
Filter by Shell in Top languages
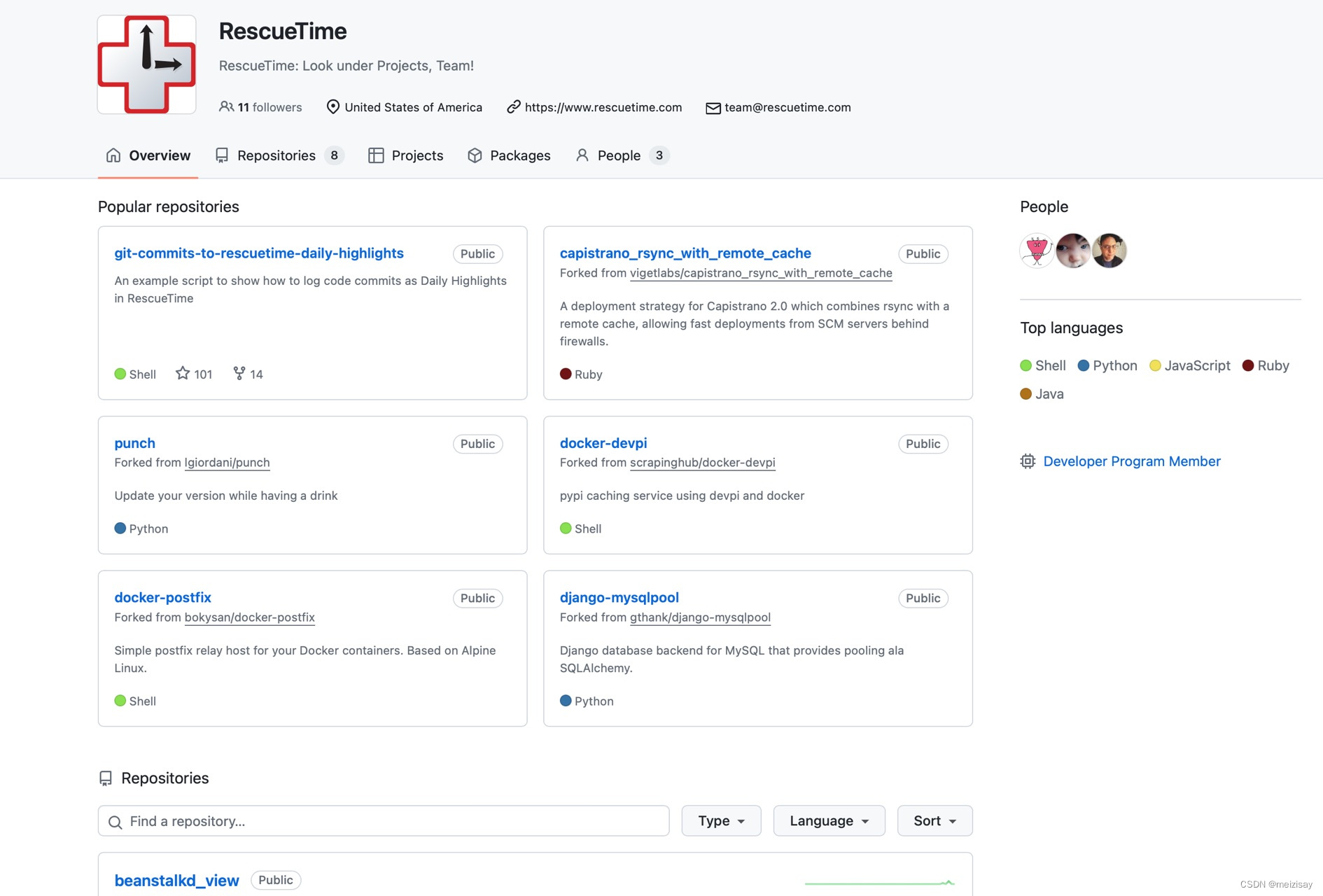(x=1043, y=365)
